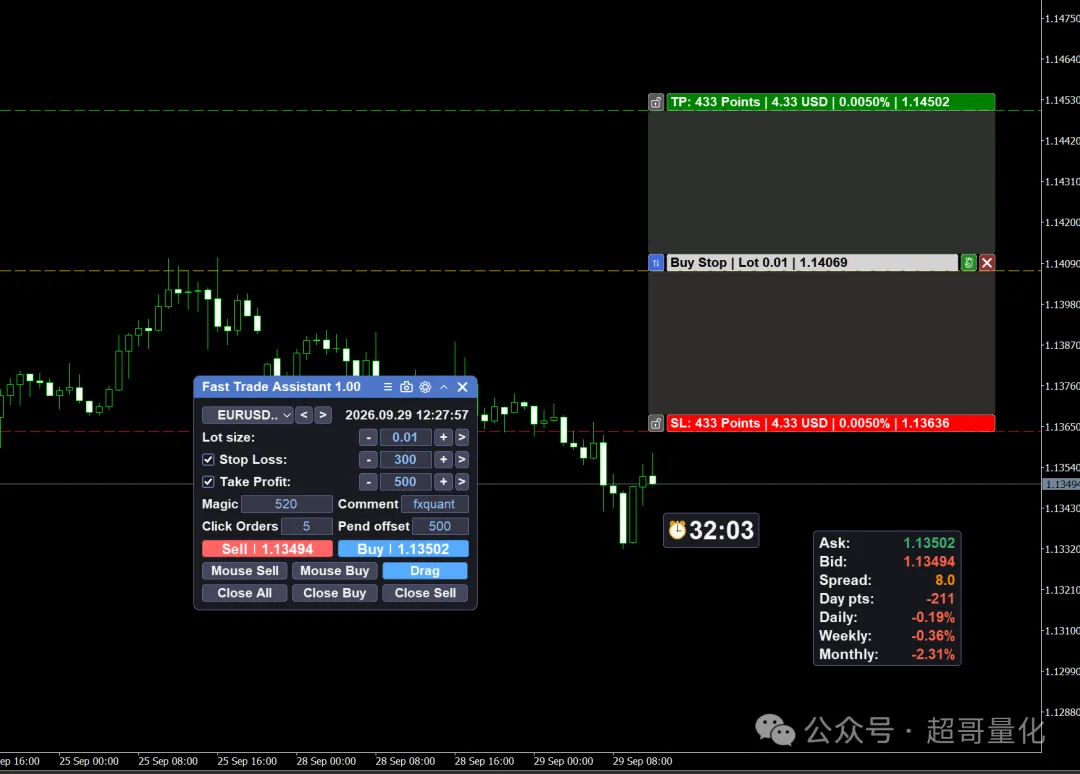
Task: Switch to previous symbol with left arrow
Action: pyautogui.click(x=304, y=415)
